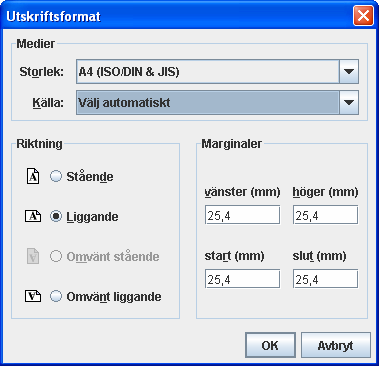The height and width of the screenshot is (366, 379).
Task: Select the start (mm) margin input
Action: (242, 279)
